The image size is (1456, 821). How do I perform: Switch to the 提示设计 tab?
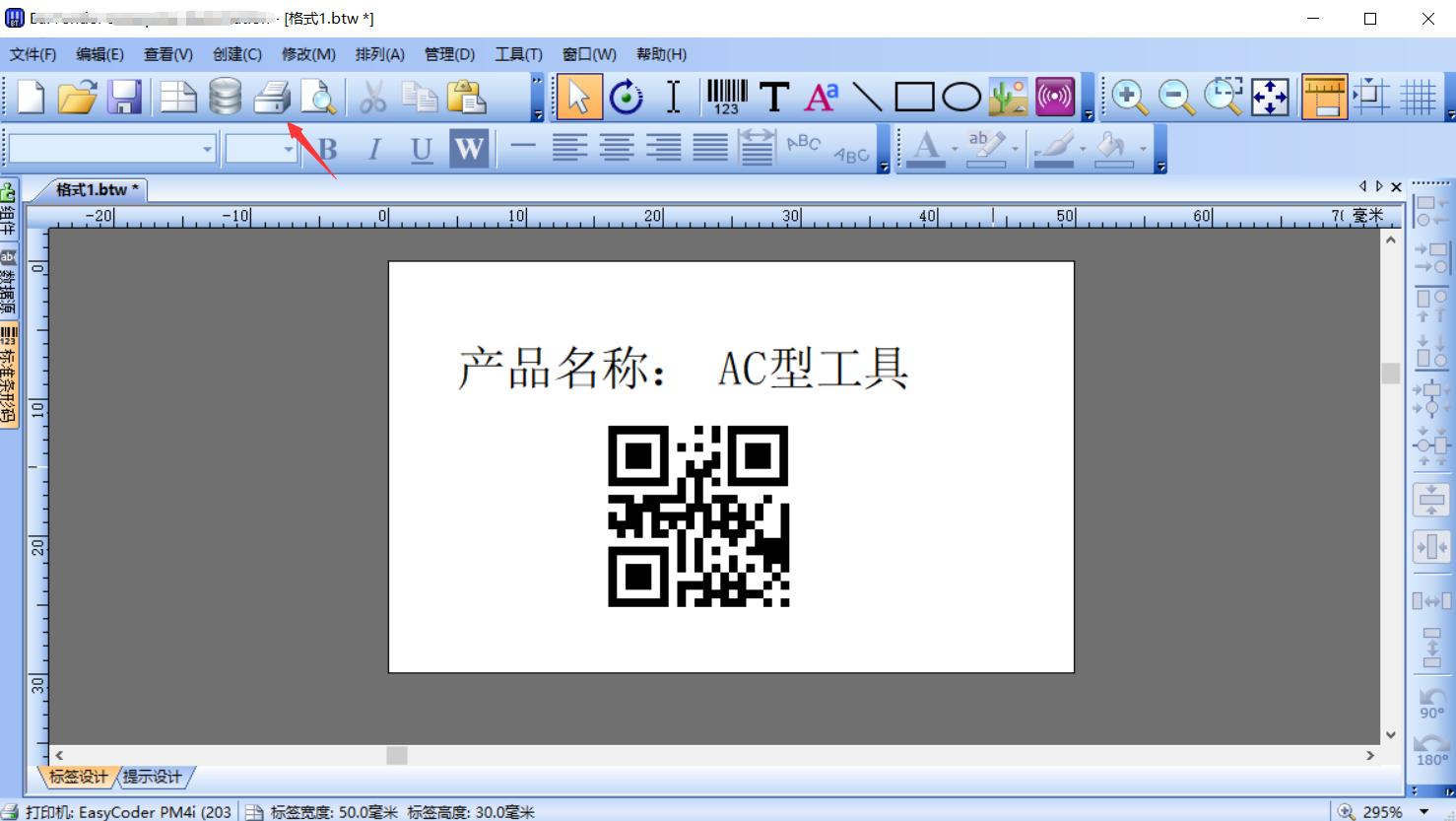click(152, 777)
